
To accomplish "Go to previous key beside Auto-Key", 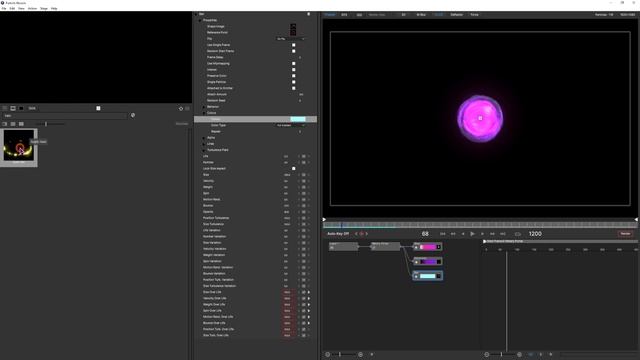I will 356,234.
